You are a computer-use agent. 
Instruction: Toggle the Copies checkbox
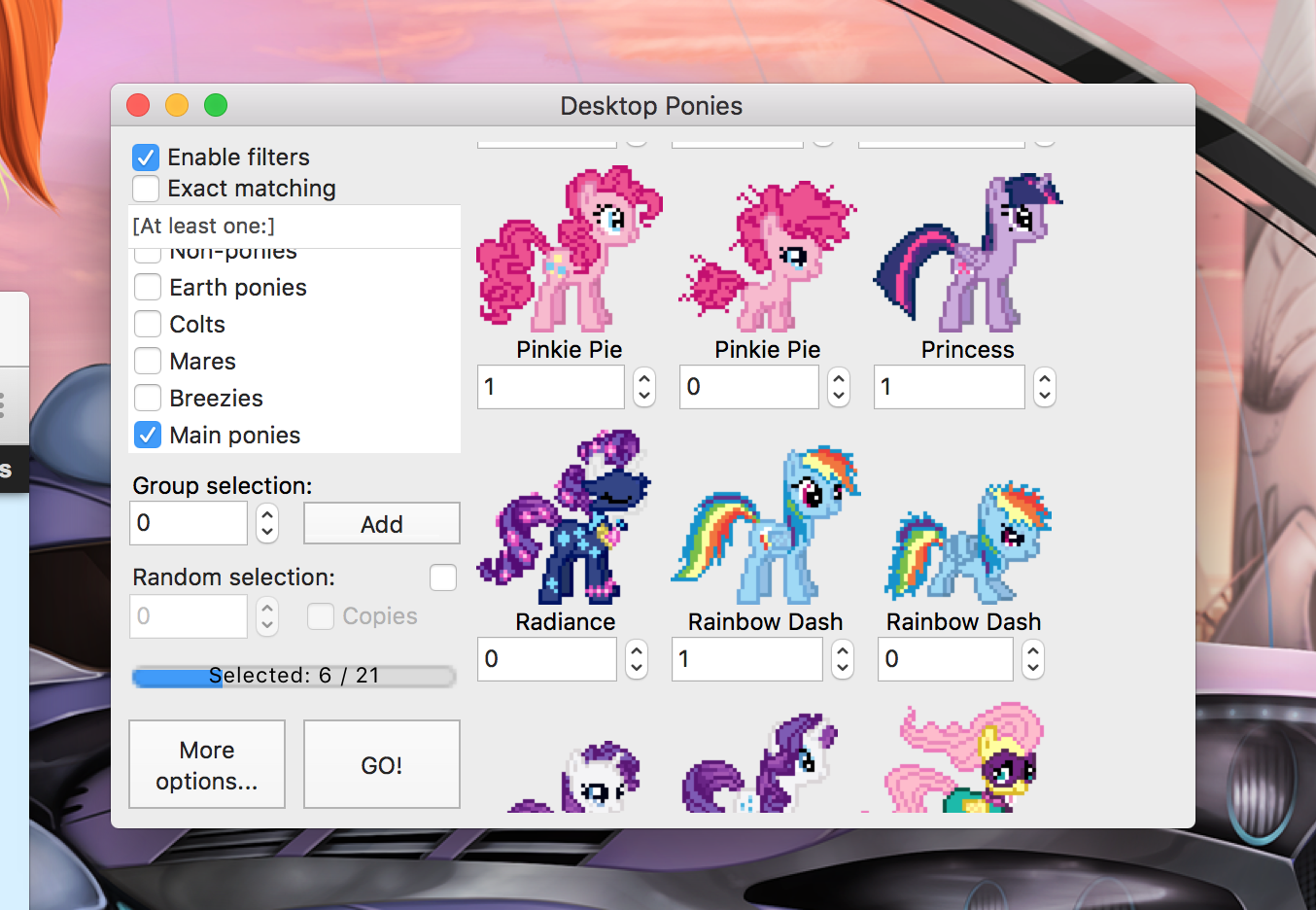tap(321, 616)
